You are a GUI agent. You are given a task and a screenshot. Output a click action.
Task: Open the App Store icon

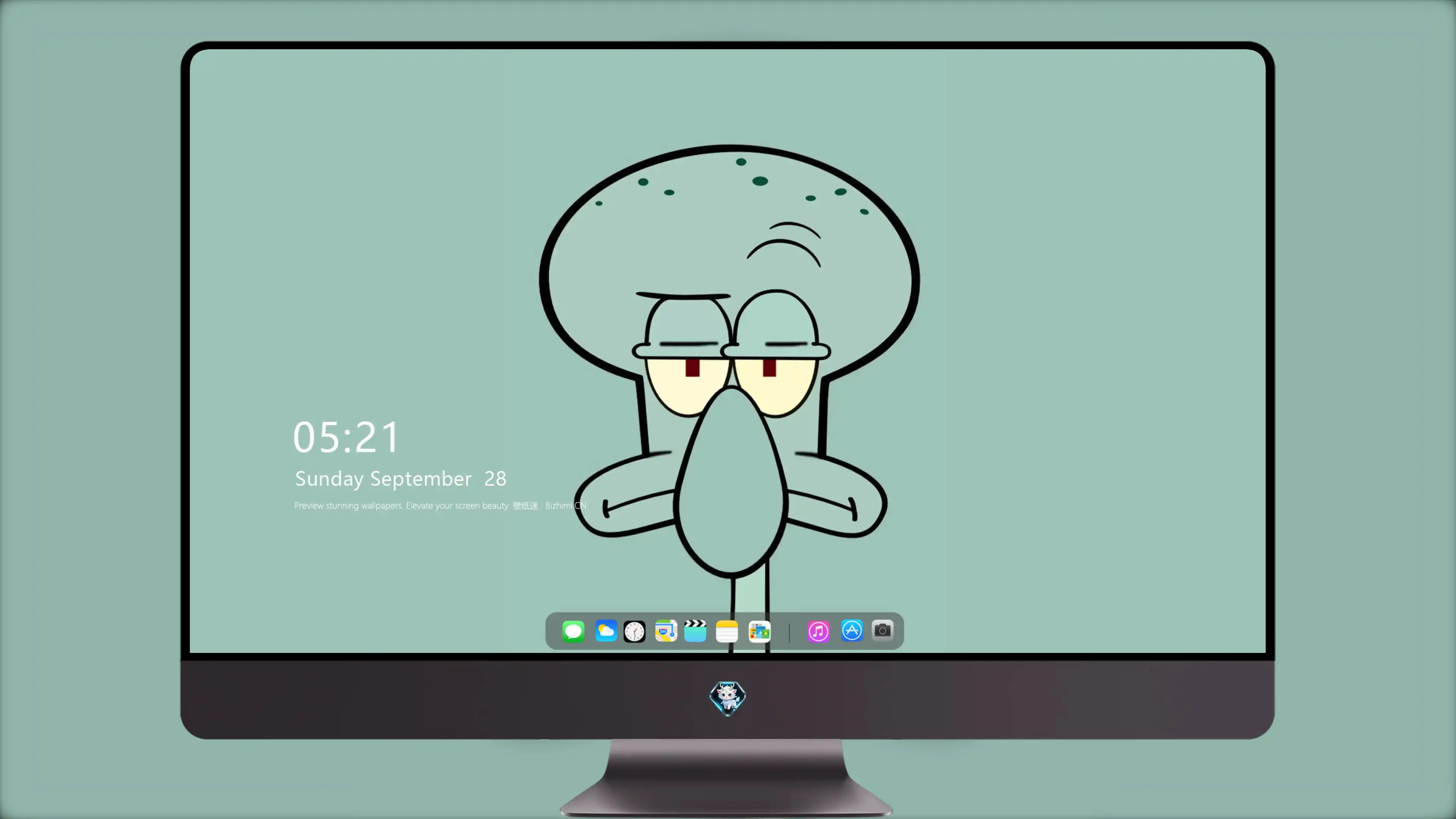pyautogui.click(x=852, y=630)
